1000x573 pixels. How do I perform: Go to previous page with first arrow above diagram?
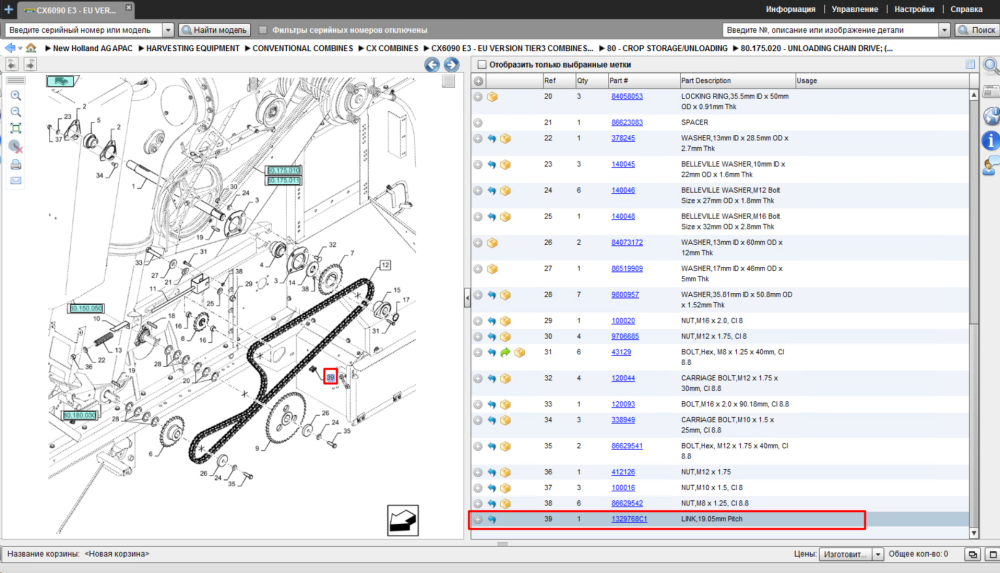point(12,64)
